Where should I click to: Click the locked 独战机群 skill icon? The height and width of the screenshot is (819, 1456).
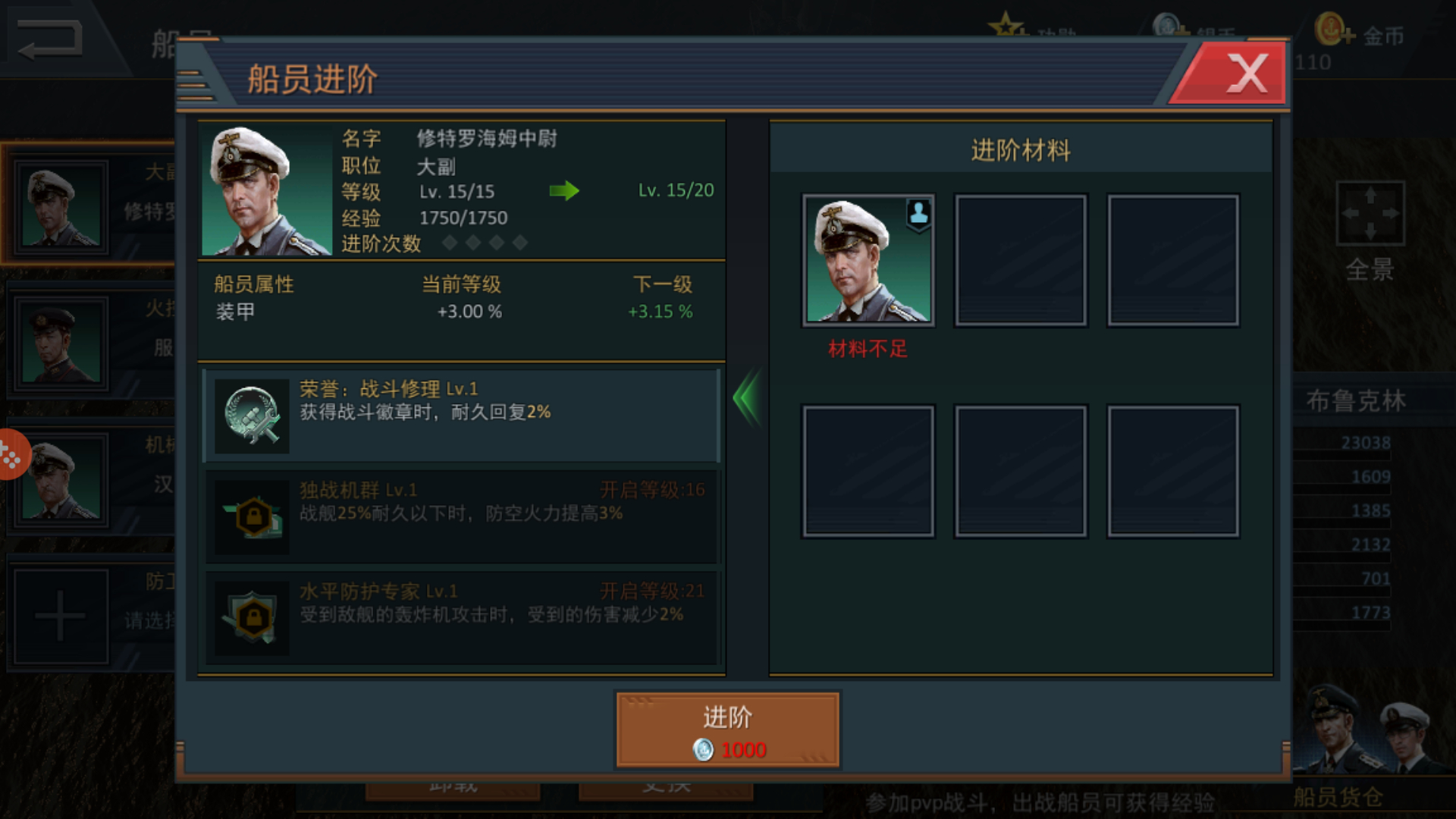pos(252,517)
